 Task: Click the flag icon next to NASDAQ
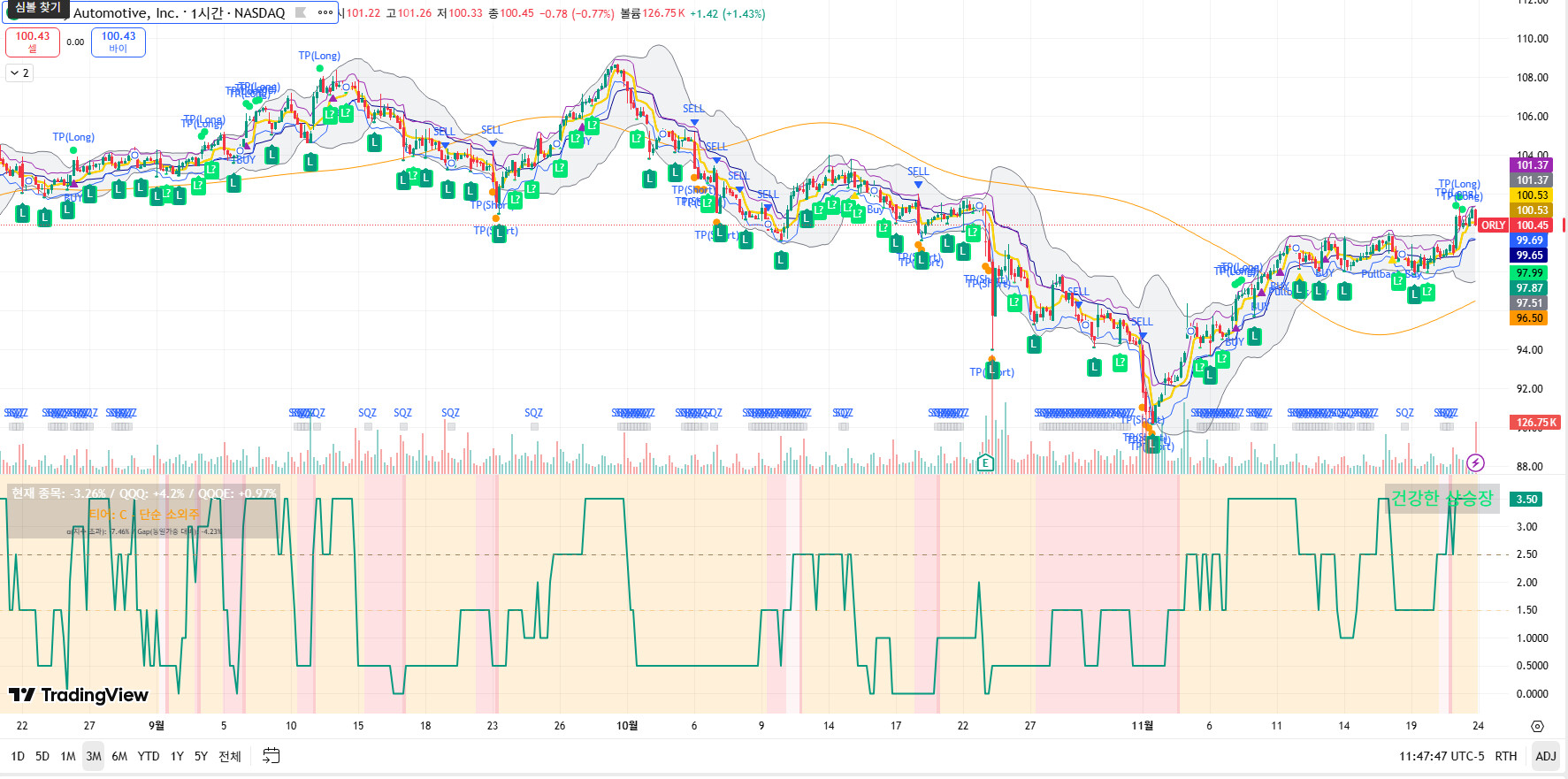(x=301, y=13)
